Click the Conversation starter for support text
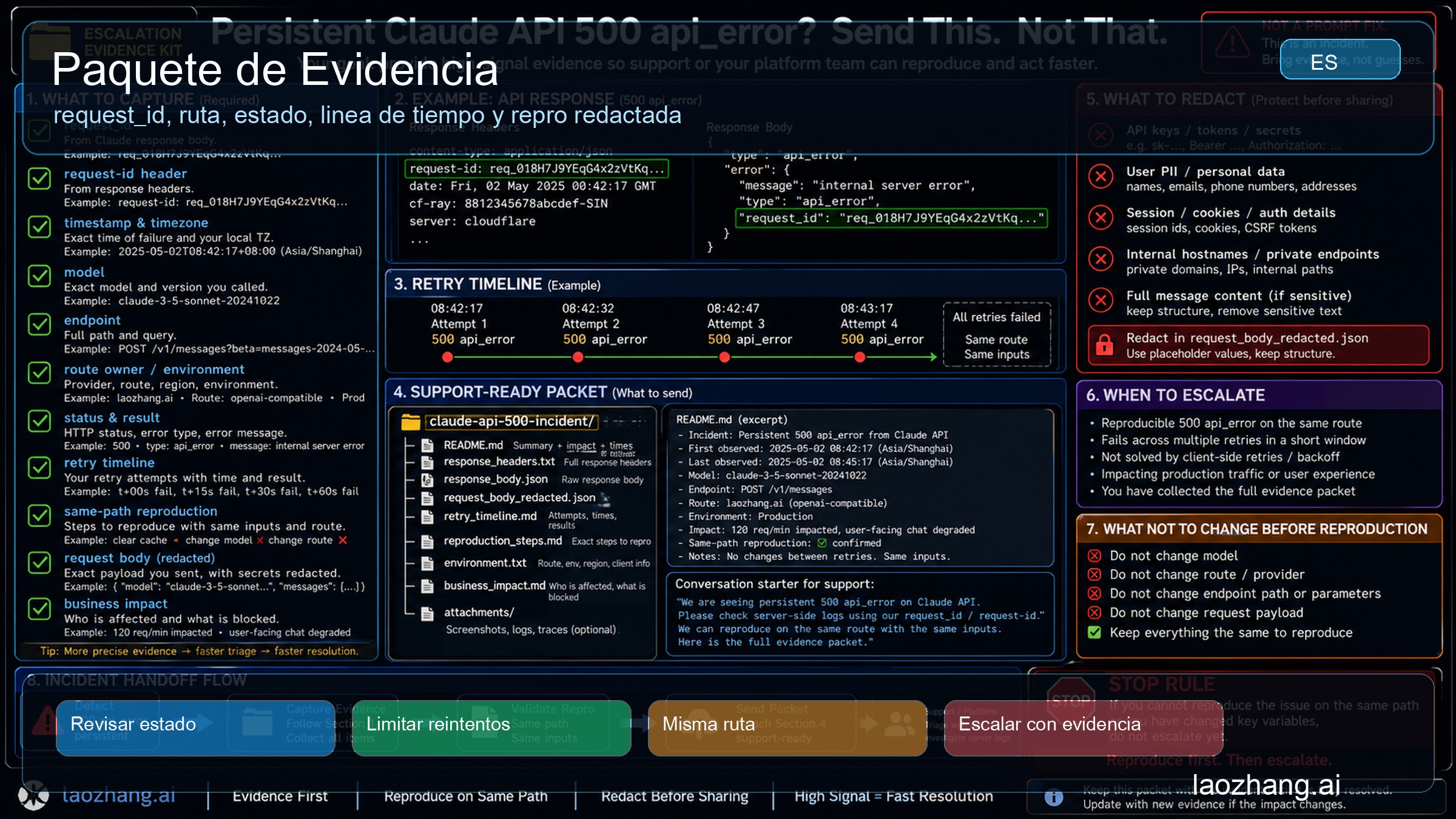The height and width of the screenshot is (819, 1456). (x=775, y=584)
